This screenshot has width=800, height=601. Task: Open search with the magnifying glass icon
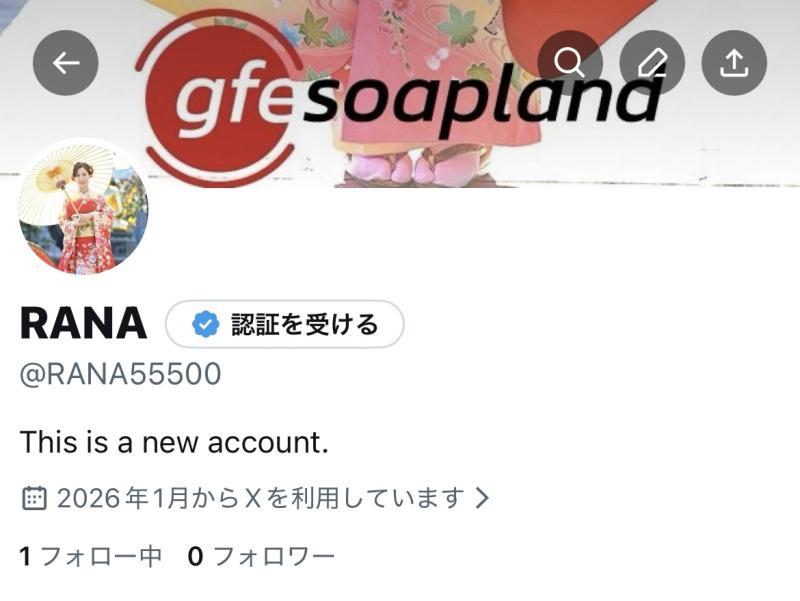click(570, 63)
